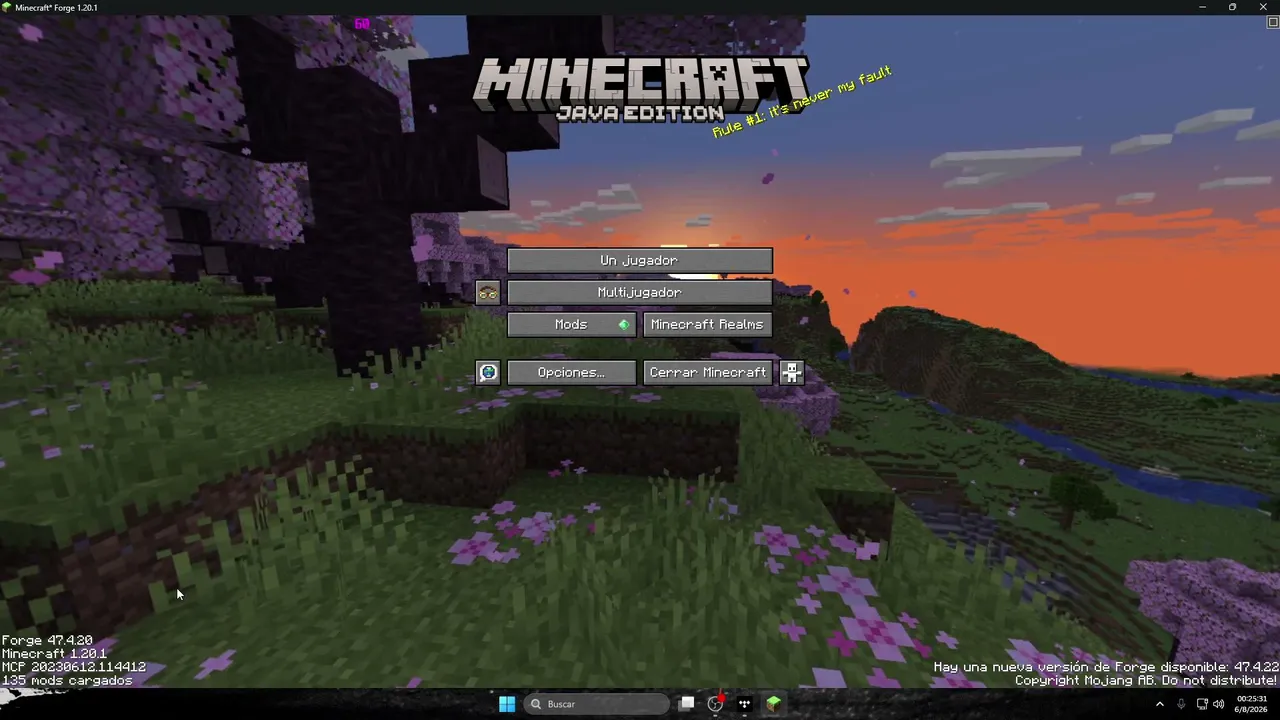This screenshot has width=1280, height=720.
Task: Click the 'MCP 20230612.114412' text
Action: (x=74, y=667)
